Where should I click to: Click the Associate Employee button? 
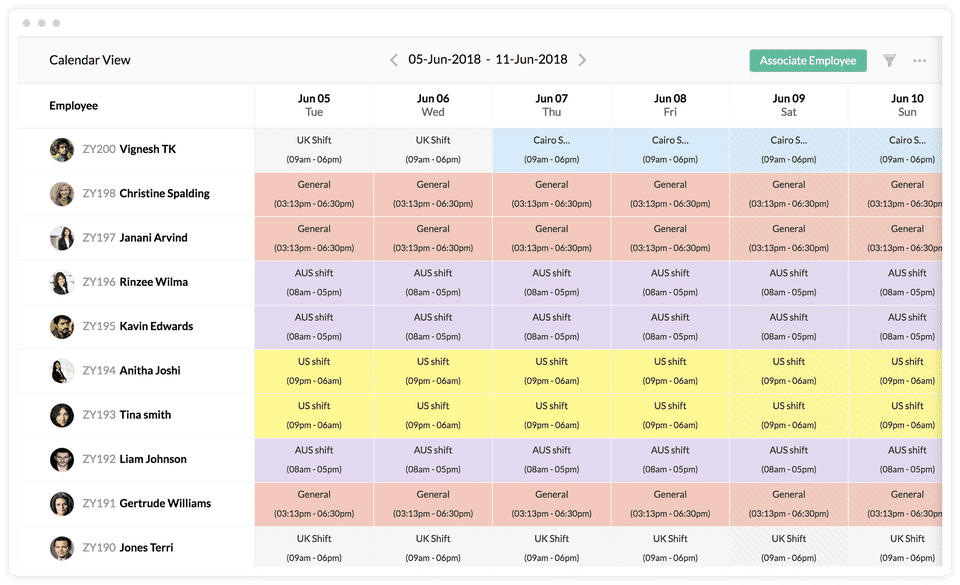tap(807, 61)
